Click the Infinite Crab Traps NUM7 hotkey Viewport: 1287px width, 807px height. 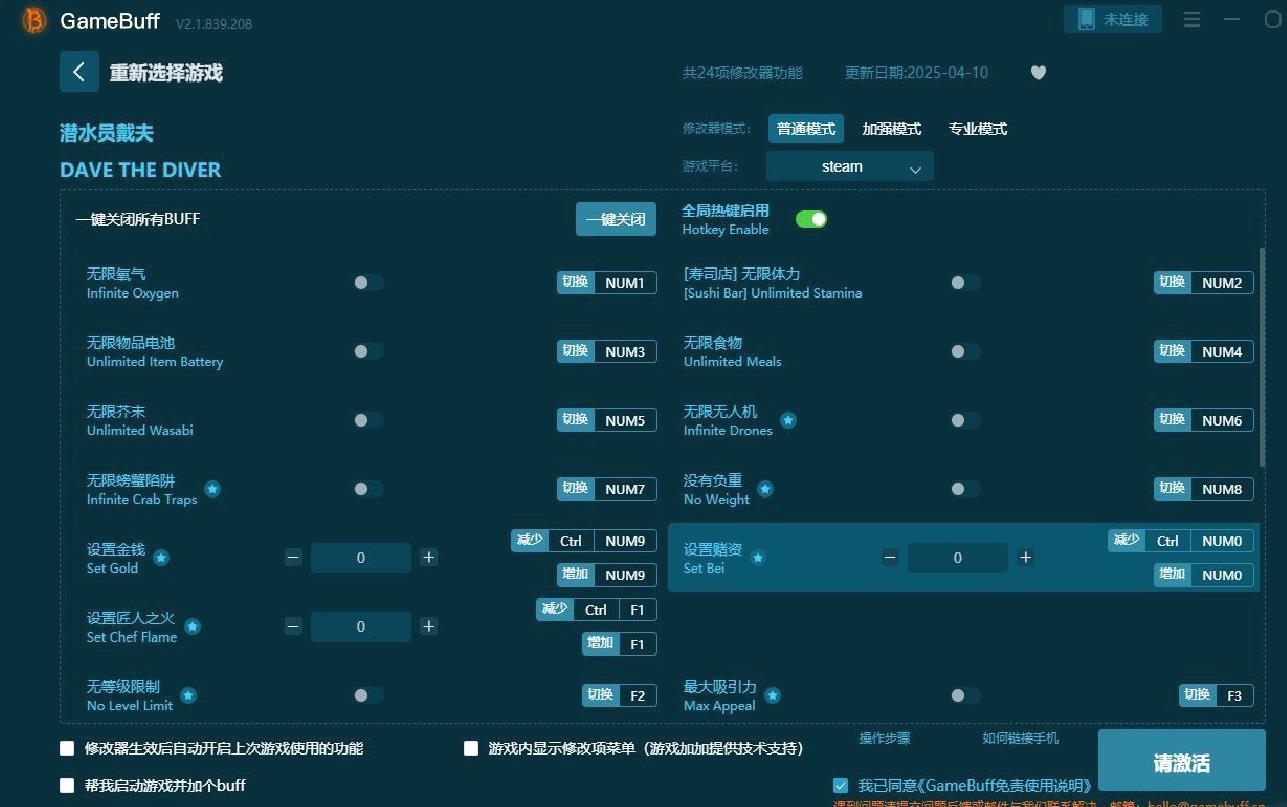tap(607, 489)
